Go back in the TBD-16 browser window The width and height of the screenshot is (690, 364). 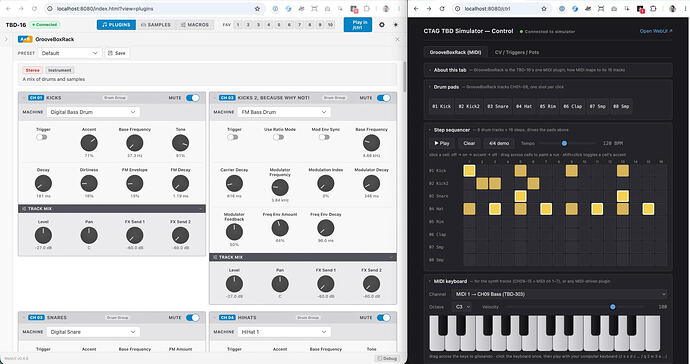coord(8,8)
